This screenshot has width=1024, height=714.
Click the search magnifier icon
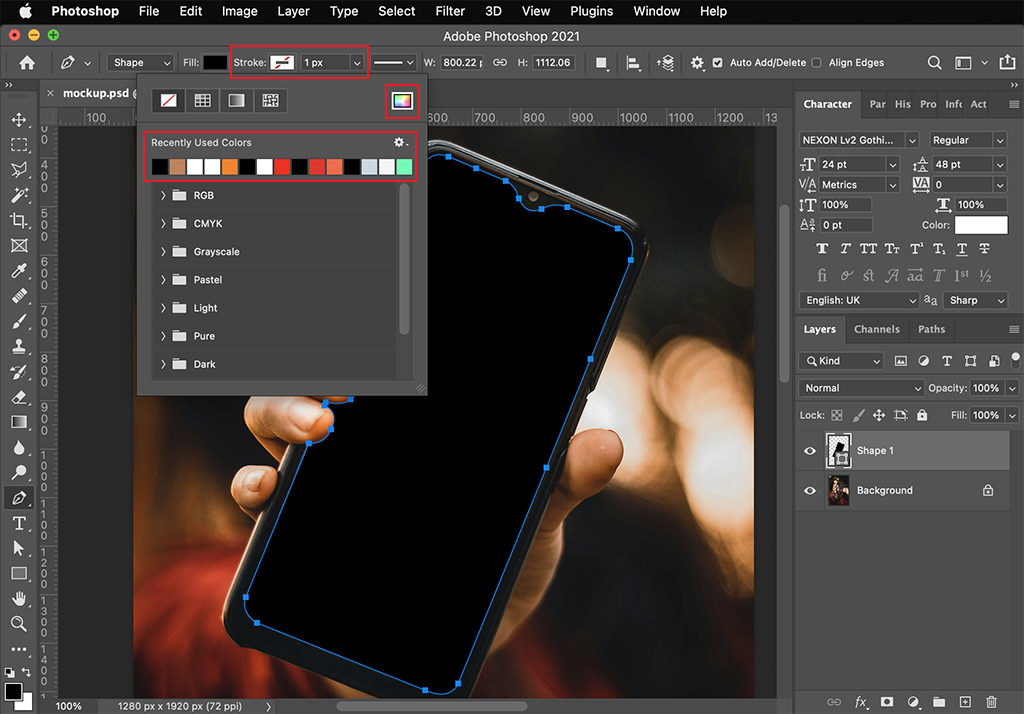935,63
